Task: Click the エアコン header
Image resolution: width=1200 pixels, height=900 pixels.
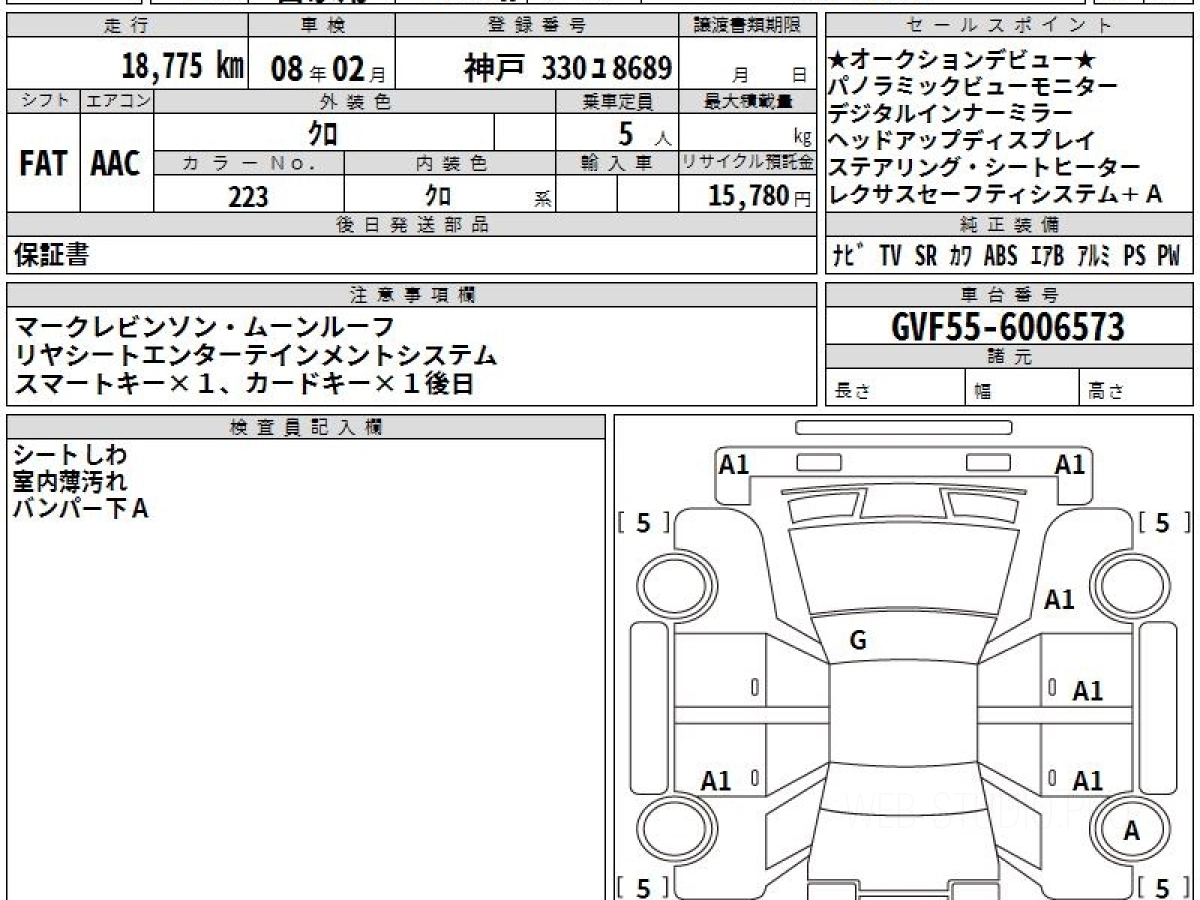Action: (x=117, y=102)
